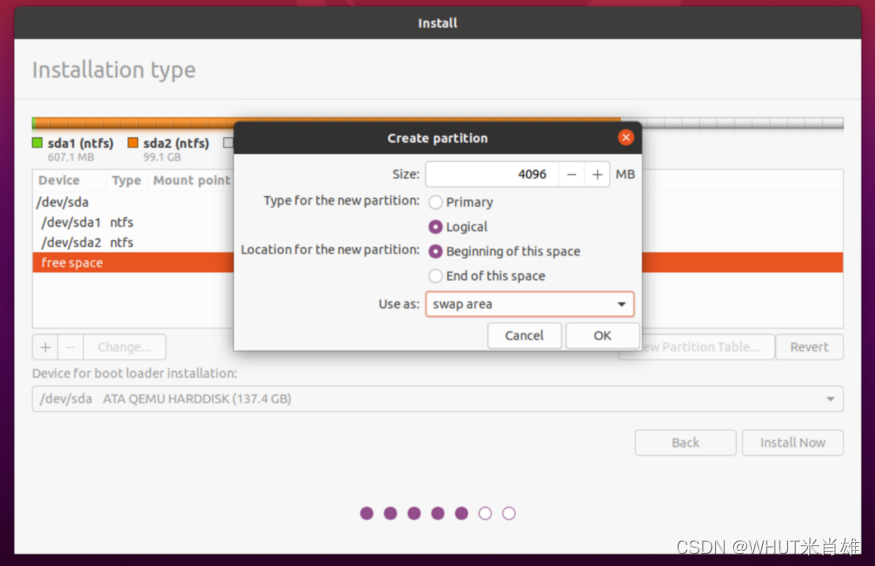Remove partition with minus icon
Viewport: 875px width, 566px height.
click(x=71, y=347)
